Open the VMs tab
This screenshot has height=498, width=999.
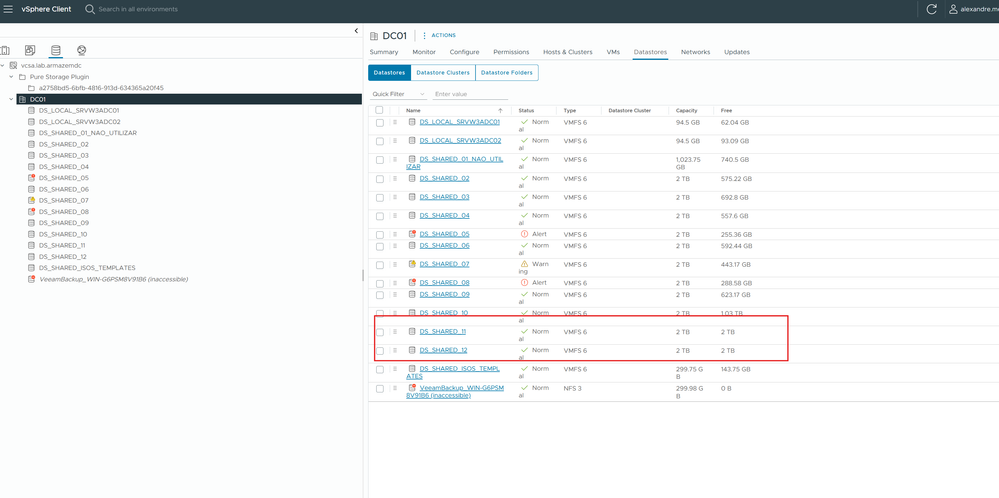[613, 52]
